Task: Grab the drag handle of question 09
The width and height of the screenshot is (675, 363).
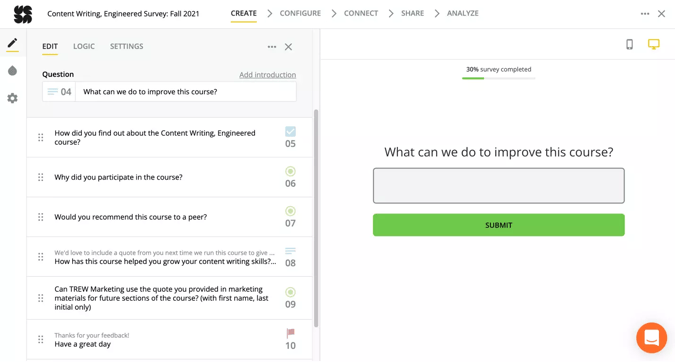Action: coord(40,298)
